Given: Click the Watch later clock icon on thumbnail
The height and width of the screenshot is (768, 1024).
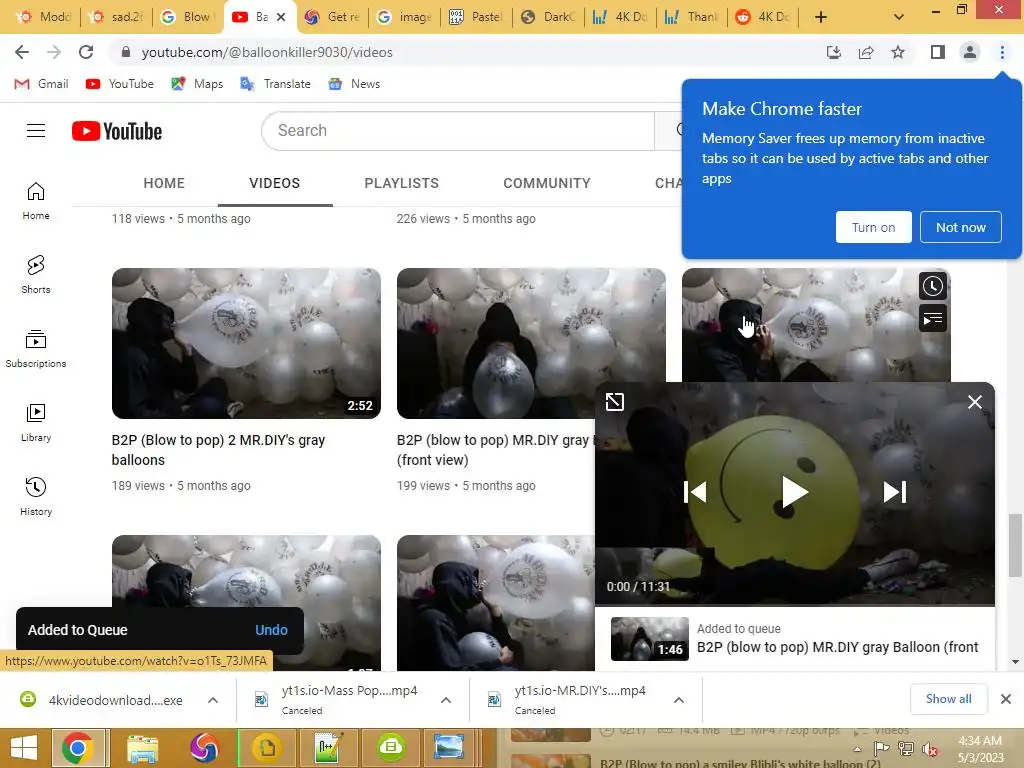Looking at the screenshot, I should pos(933,286).
